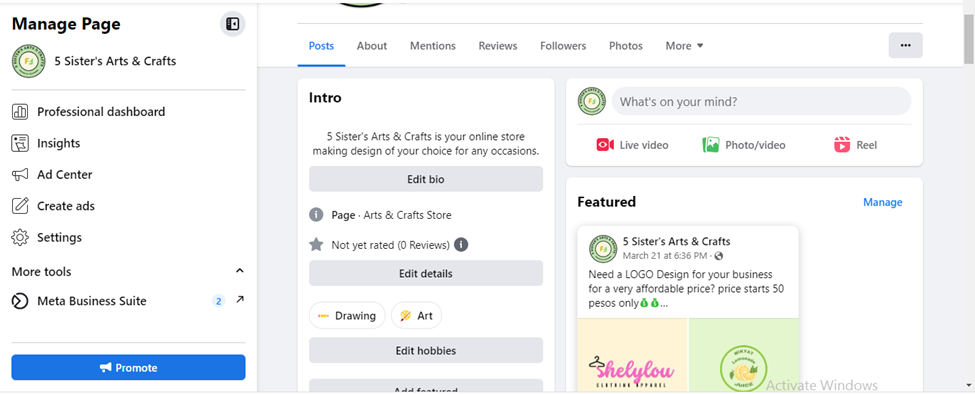Click the Arts & Crafts Store category text
975x394 pixels.
point(407,215)
